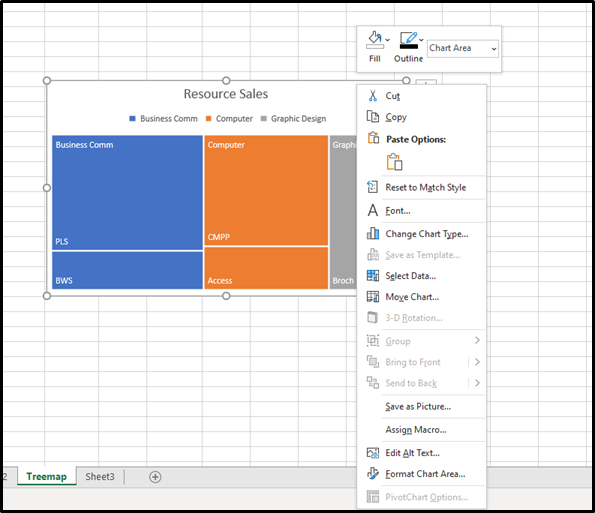Click the Change Chart Type icon
Viewport: 595px width, 513px height.
373,233
